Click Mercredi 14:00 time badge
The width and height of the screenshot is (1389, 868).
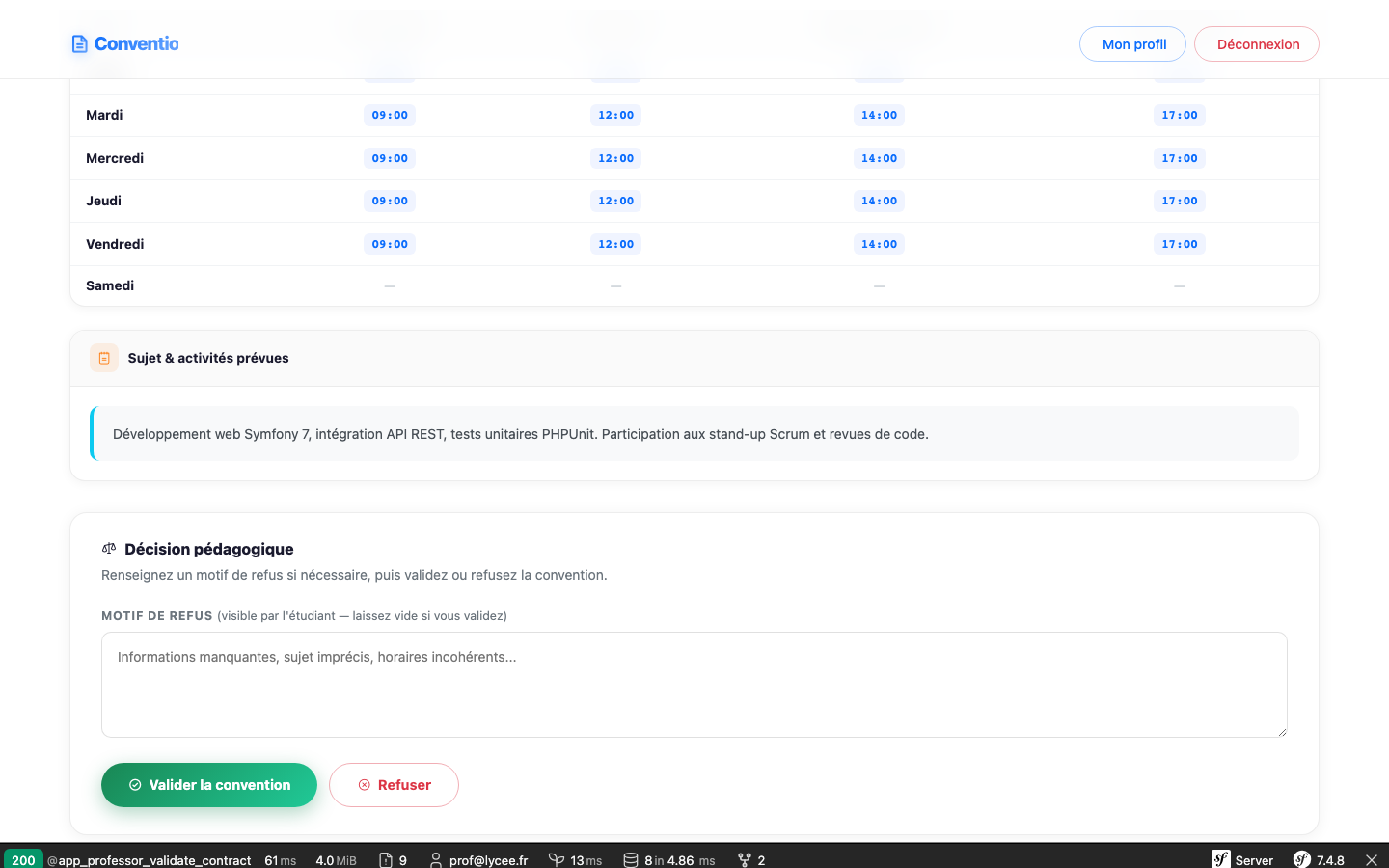tap(879, 158)
